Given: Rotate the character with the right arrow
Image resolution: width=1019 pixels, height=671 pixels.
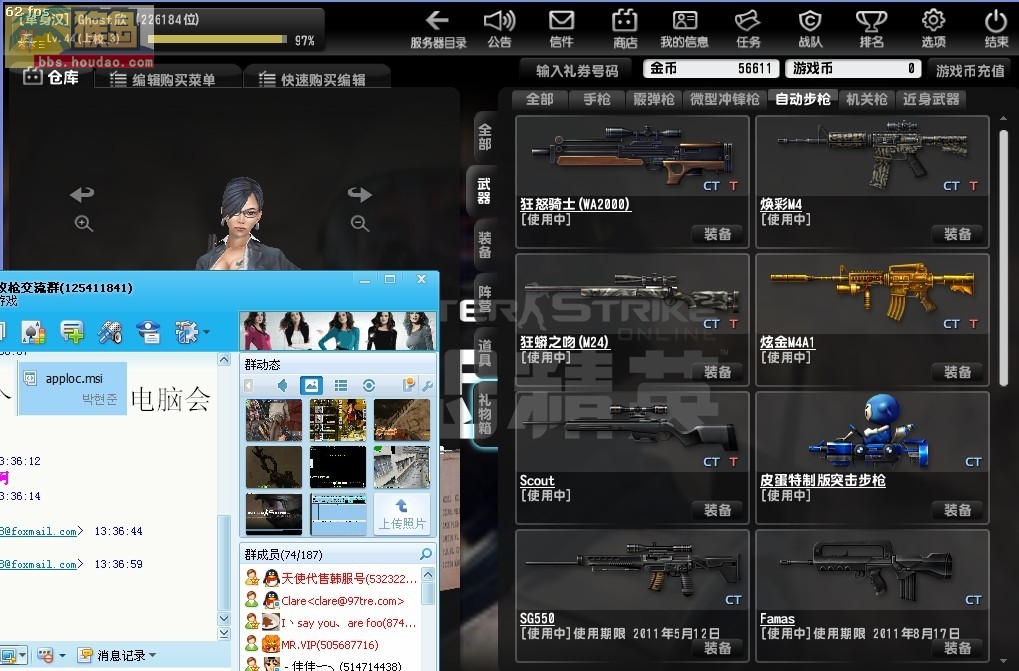Looking at the screenshot, I should tap(359, 194).
